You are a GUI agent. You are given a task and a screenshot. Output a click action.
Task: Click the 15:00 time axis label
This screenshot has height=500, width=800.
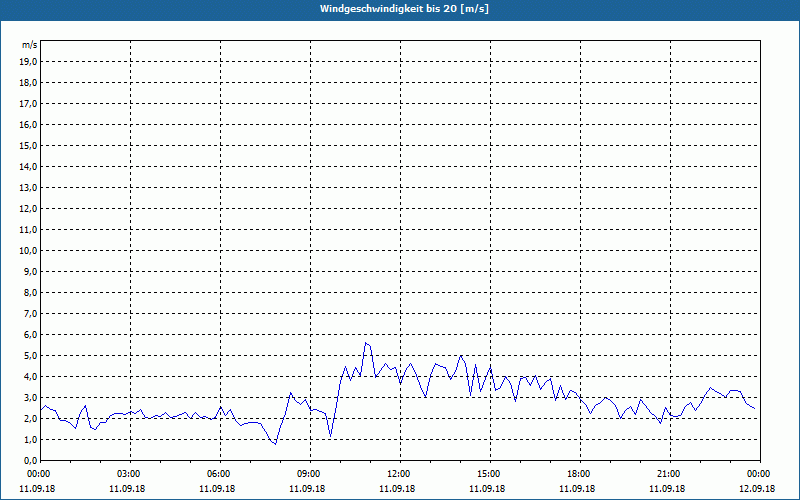pyautogui.click(x=488, y=474)
